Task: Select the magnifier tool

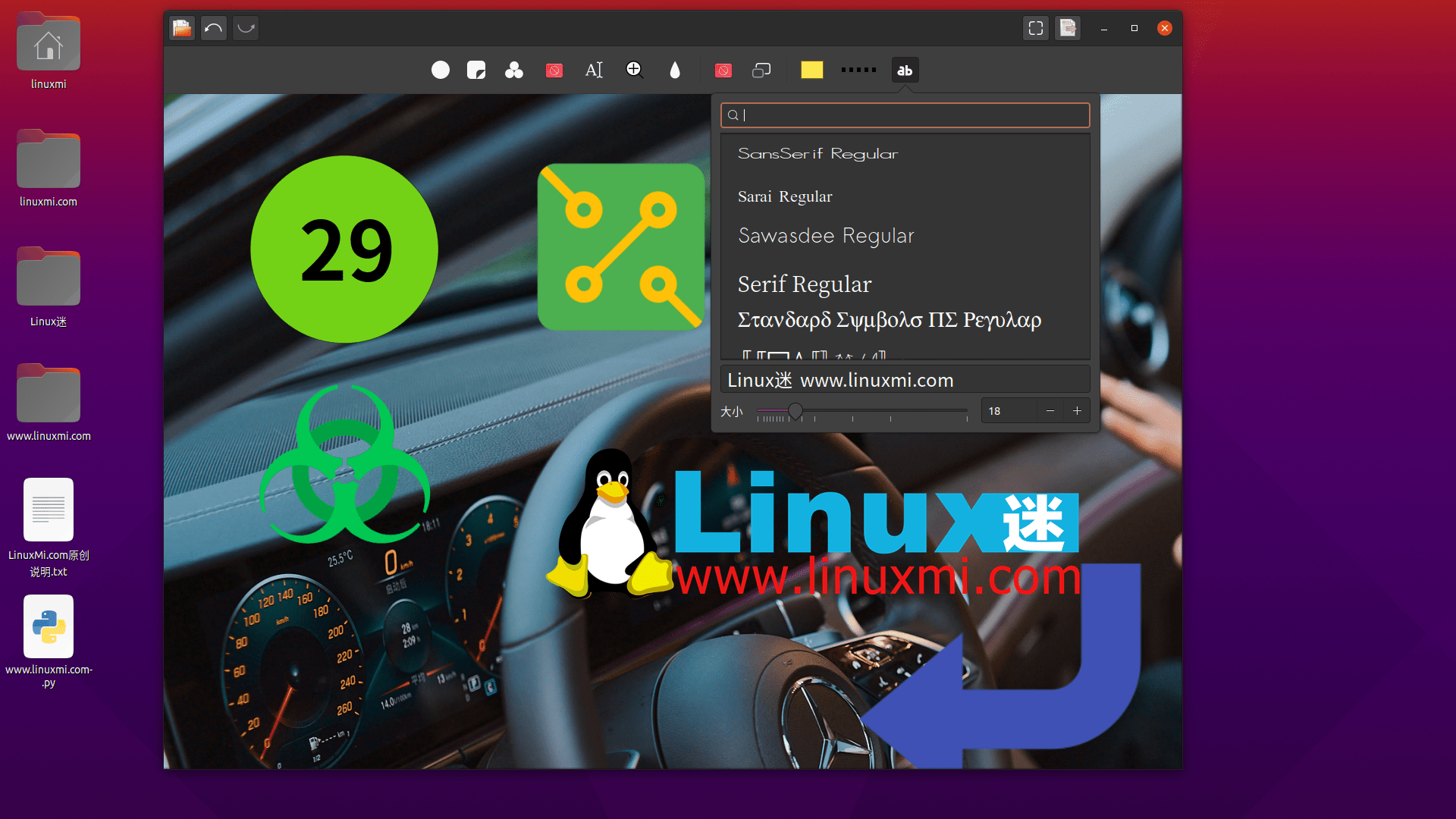Action: coord(634,70)
